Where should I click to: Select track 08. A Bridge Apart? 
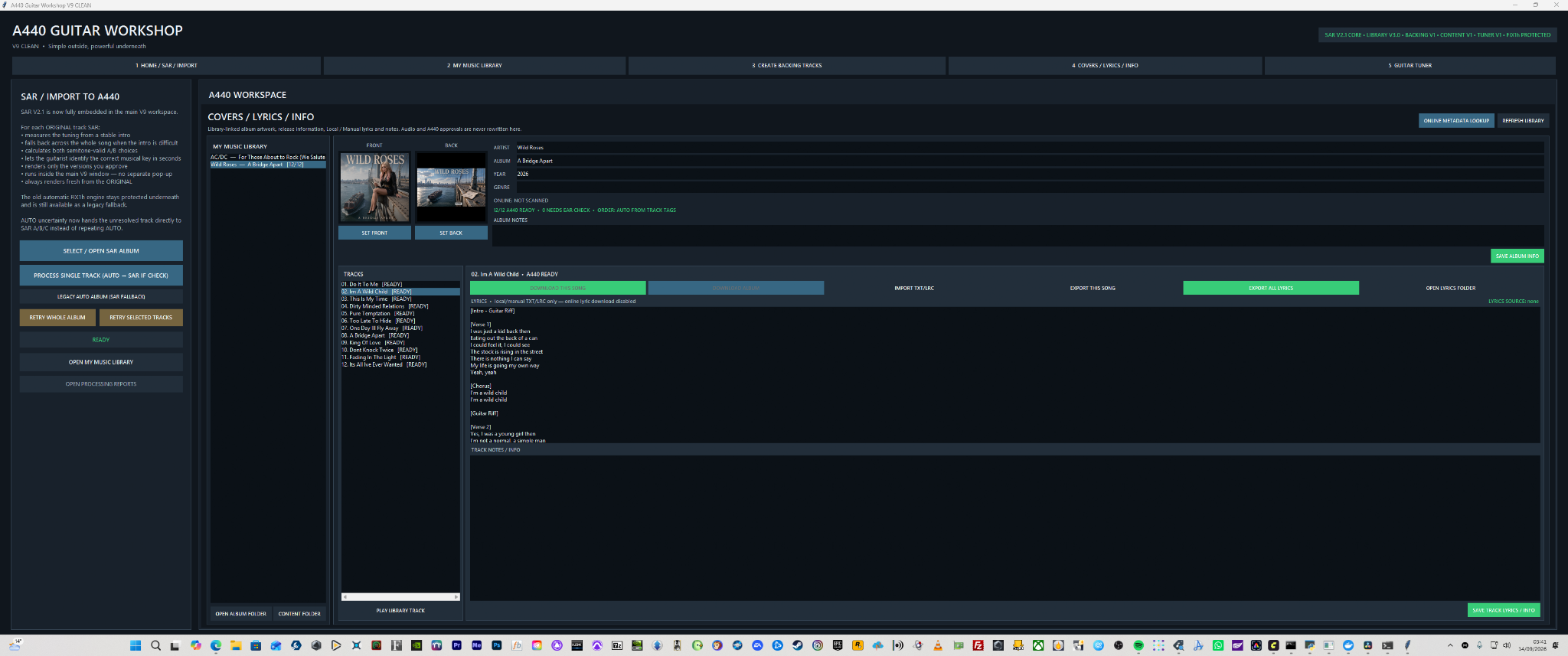tap(400, 335)
